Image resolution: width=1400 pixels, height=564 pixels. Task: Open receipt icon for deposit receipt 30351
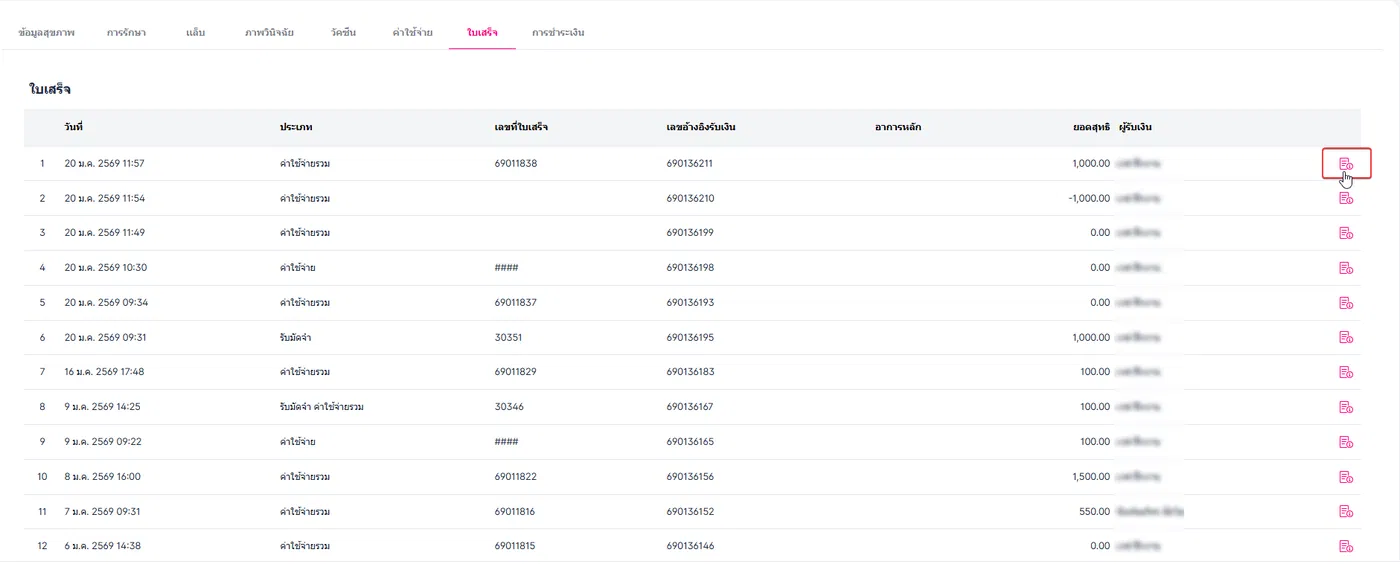tap(1346, 338)
